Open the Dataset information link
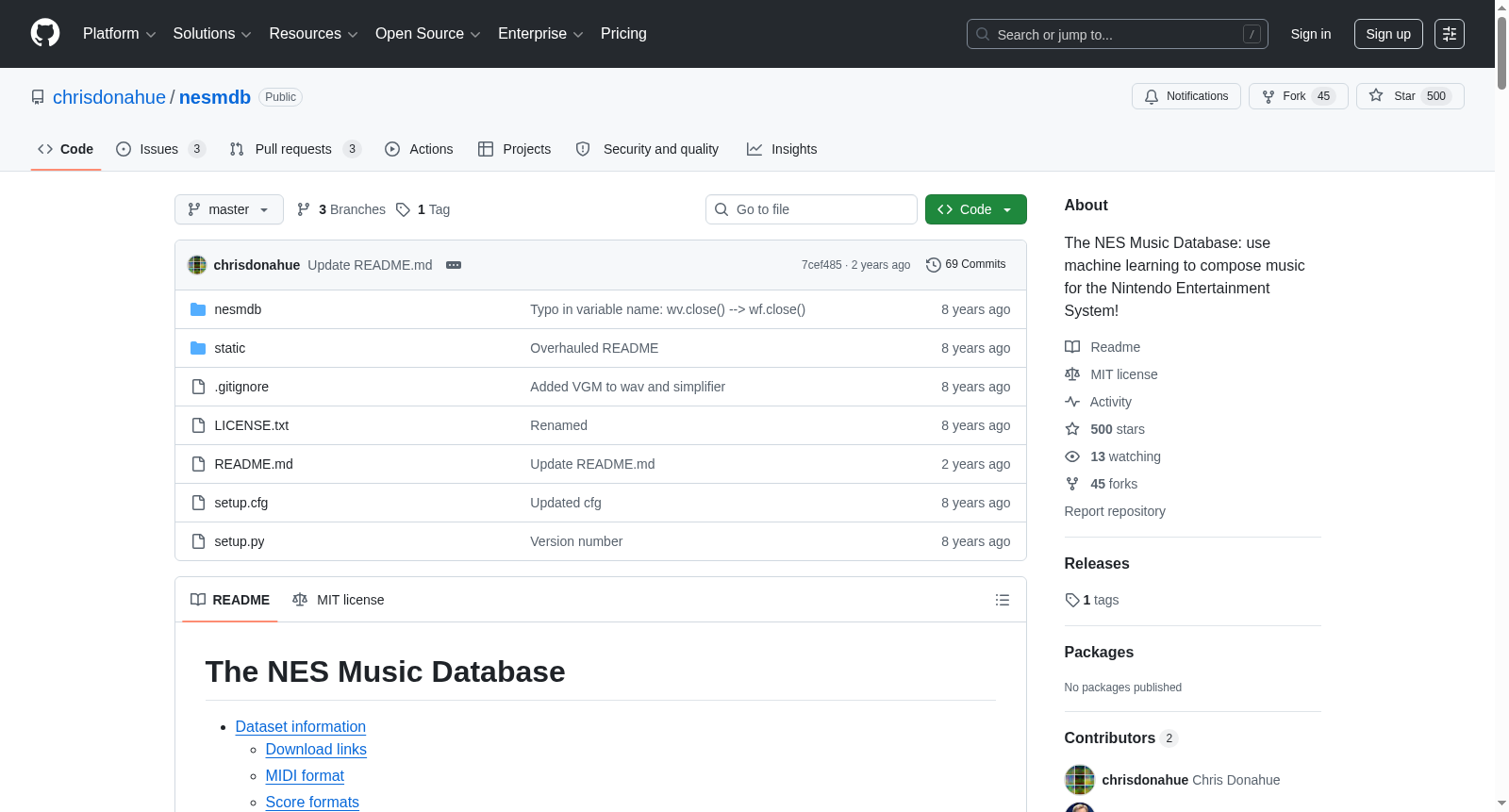This screenshot has width=1509, height=812. coord(301,726)
